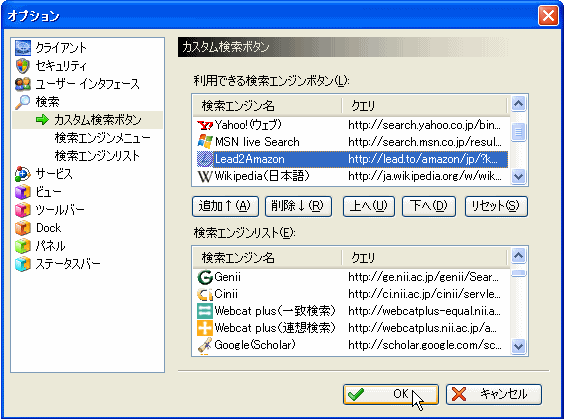Select the ユーザー インタフェース people icon
This screenshot has width=564, height=419.
click(23, 84)
